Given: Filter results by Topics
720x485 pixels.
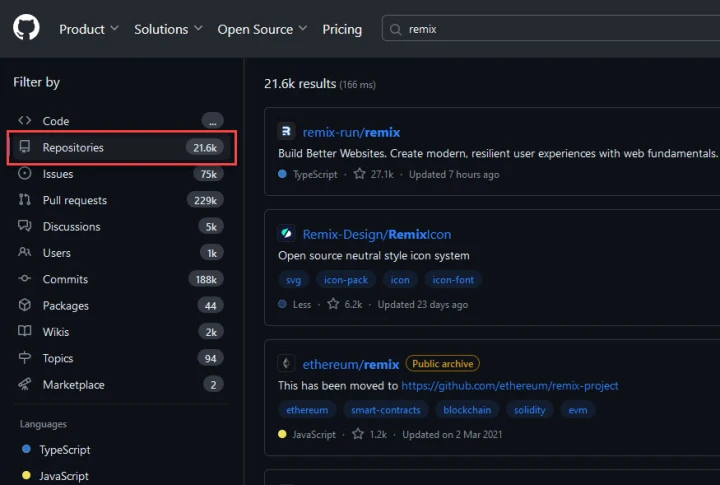Looking at the screenshot, I should [121, 358].
